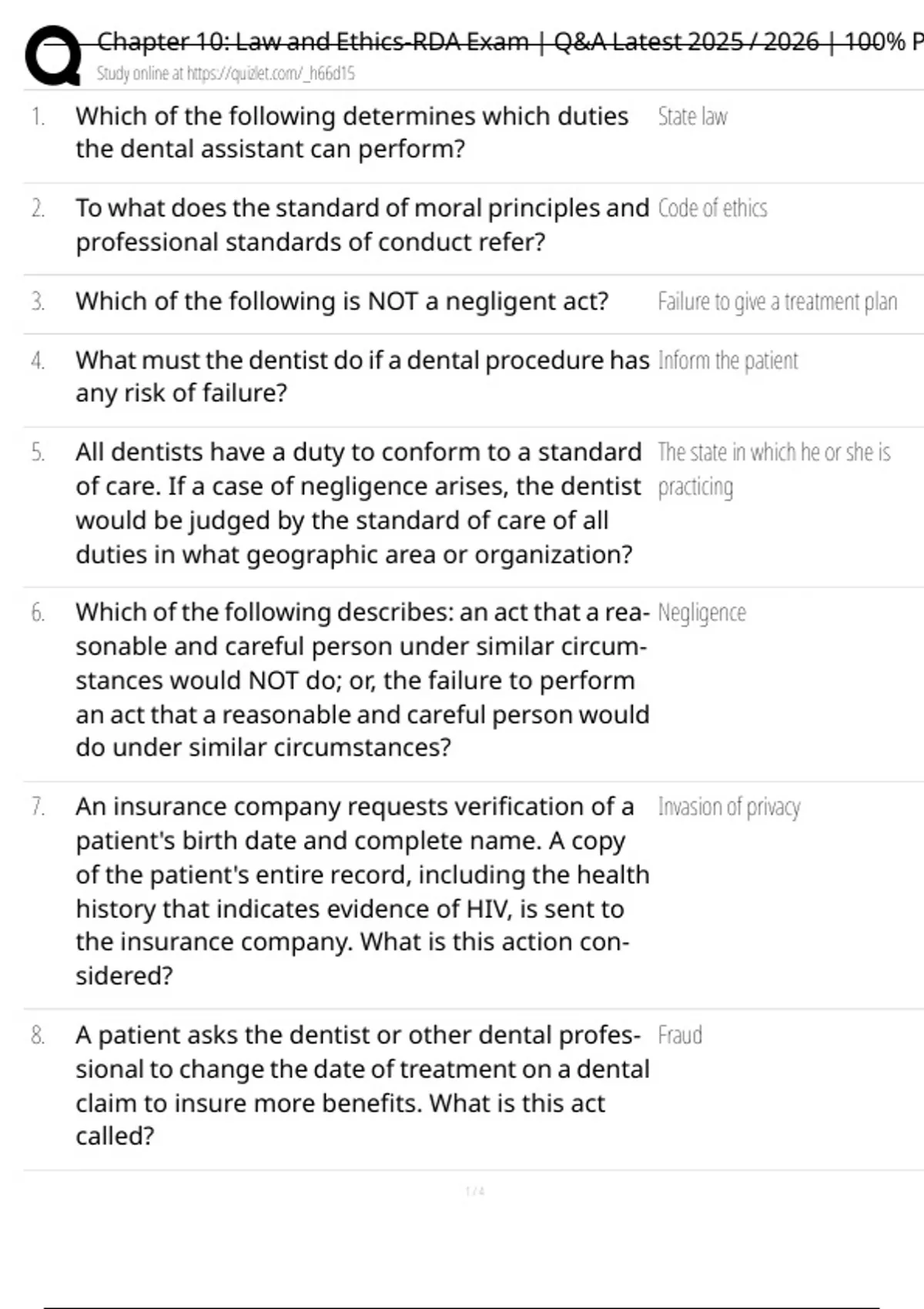This screenshot has width=924, height=1309.
Task: Select question 8 about changing treatment date
Action: [362, 1085]
